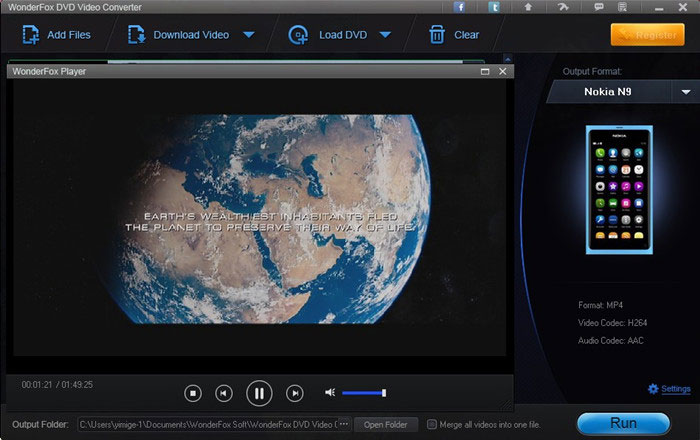This screenshot has height=440, width=700.
Task: Skip to the next track in player
Action: [x=295, y=393]
